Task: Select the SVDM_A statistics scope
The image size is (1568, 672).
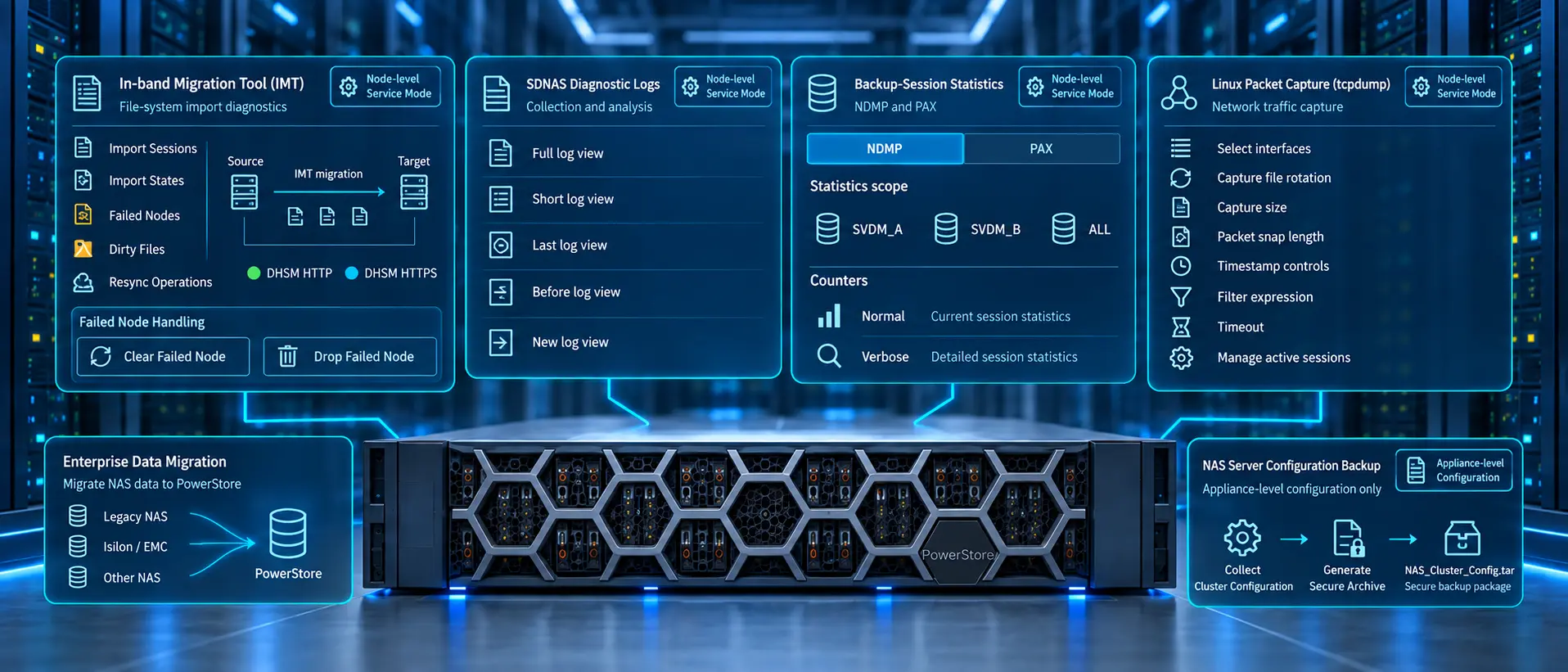Action: tap(859, 229)
